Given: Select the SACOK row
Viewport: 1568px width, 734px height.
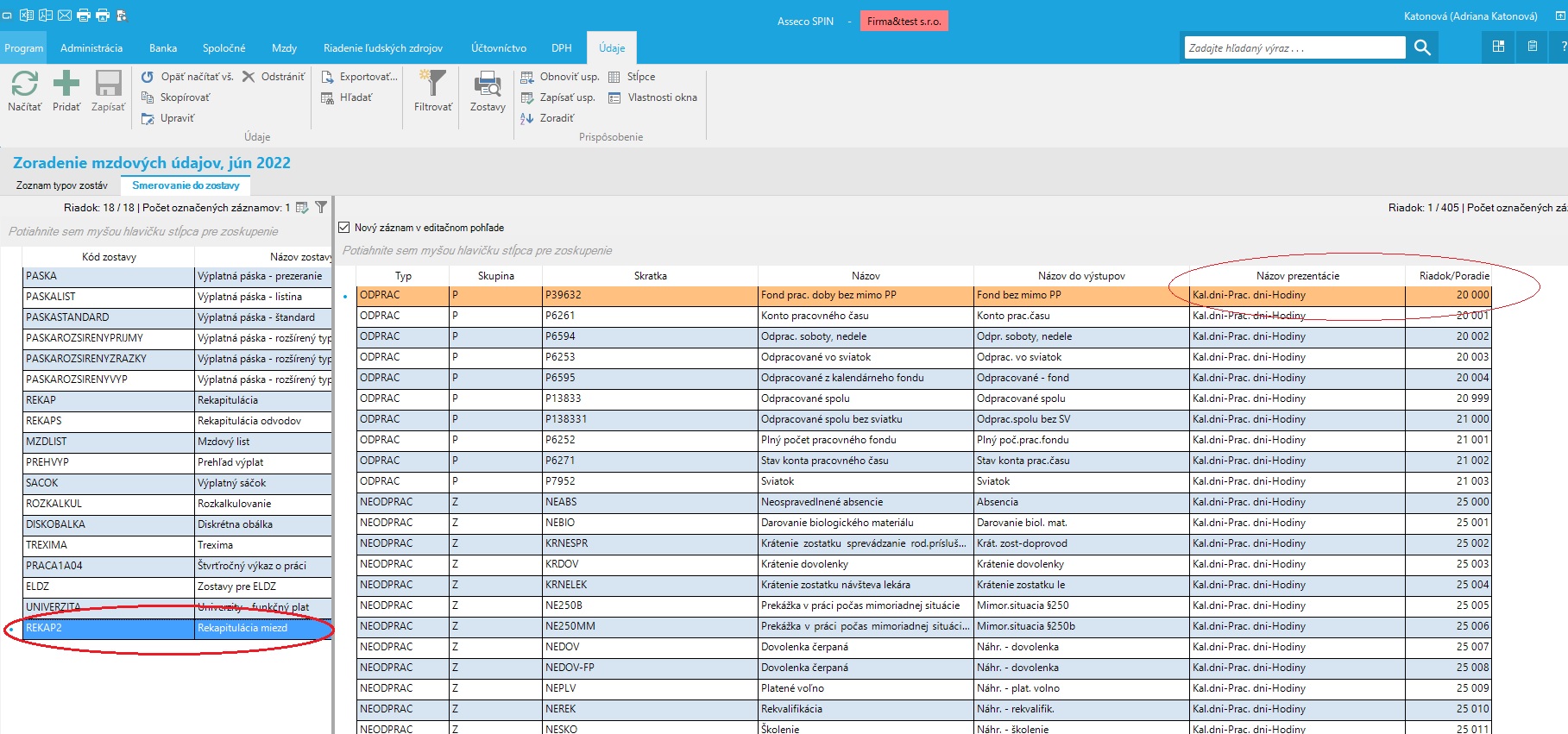Looking at the screenshot, I should 177,483.
